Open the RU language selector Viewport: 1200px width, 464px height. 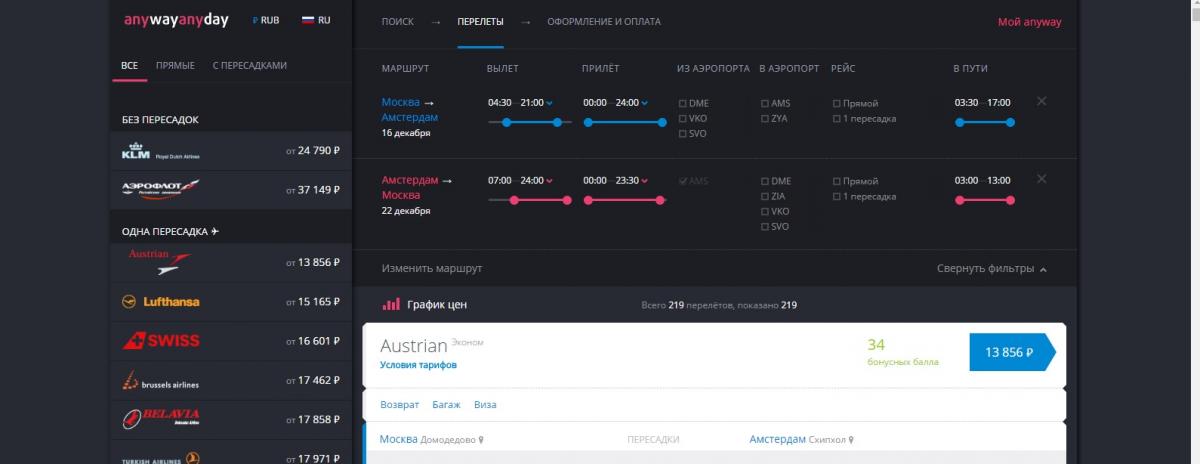(314, 20)
